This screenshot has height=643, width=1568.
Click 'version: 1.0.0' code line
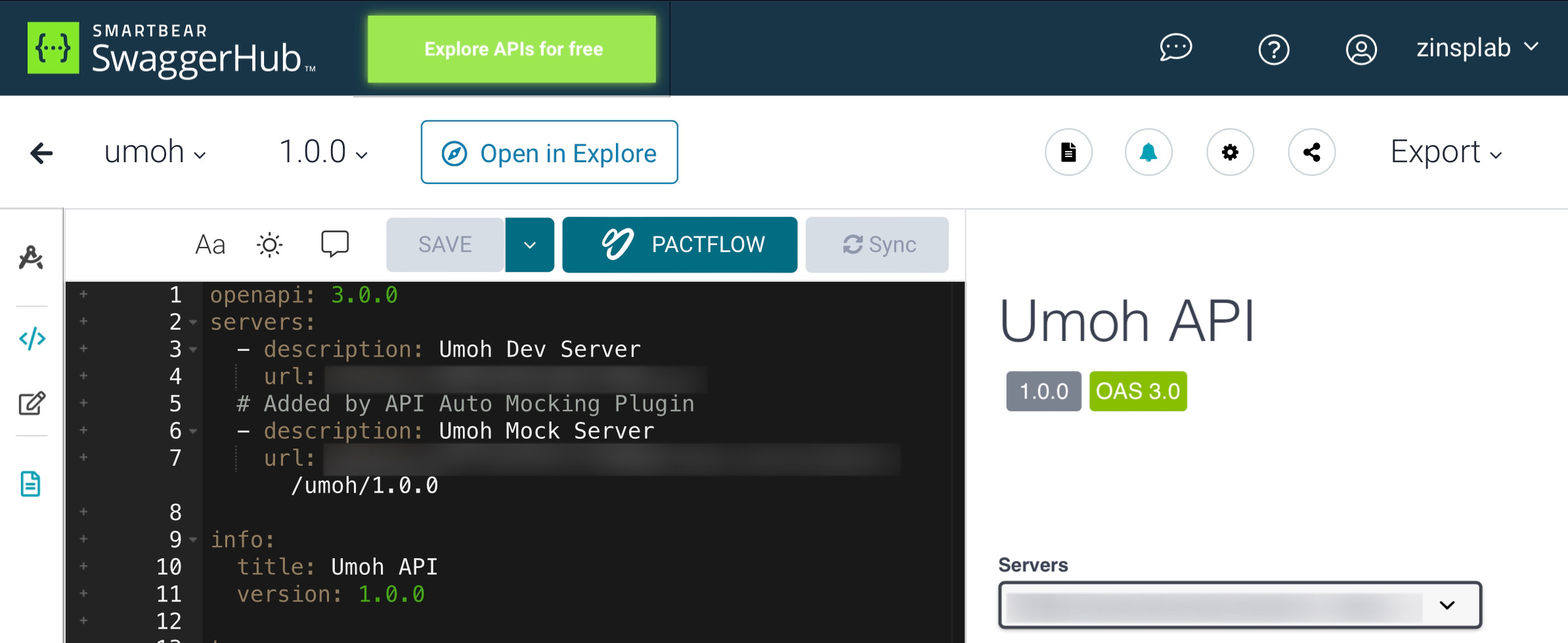point(330,594)
